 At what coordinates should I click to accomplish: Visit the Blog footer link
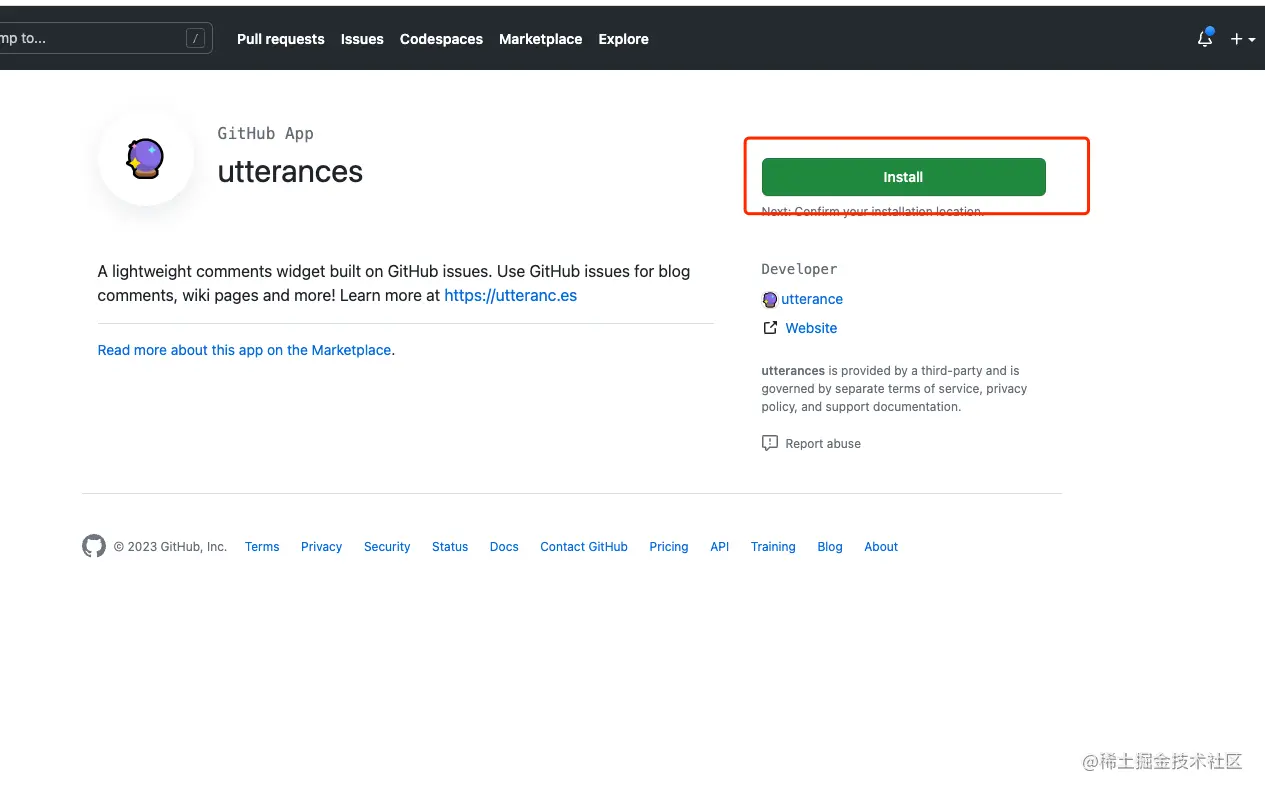point(830,547)
